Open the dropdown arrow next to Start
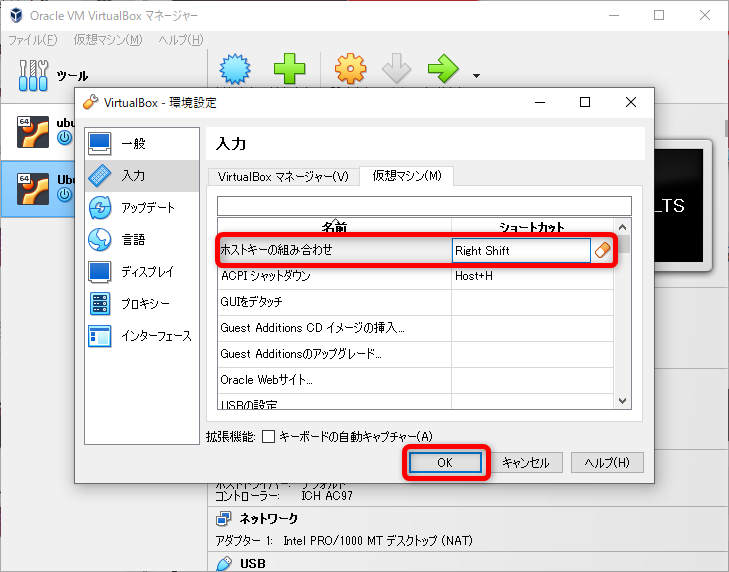 pos(476,75)
